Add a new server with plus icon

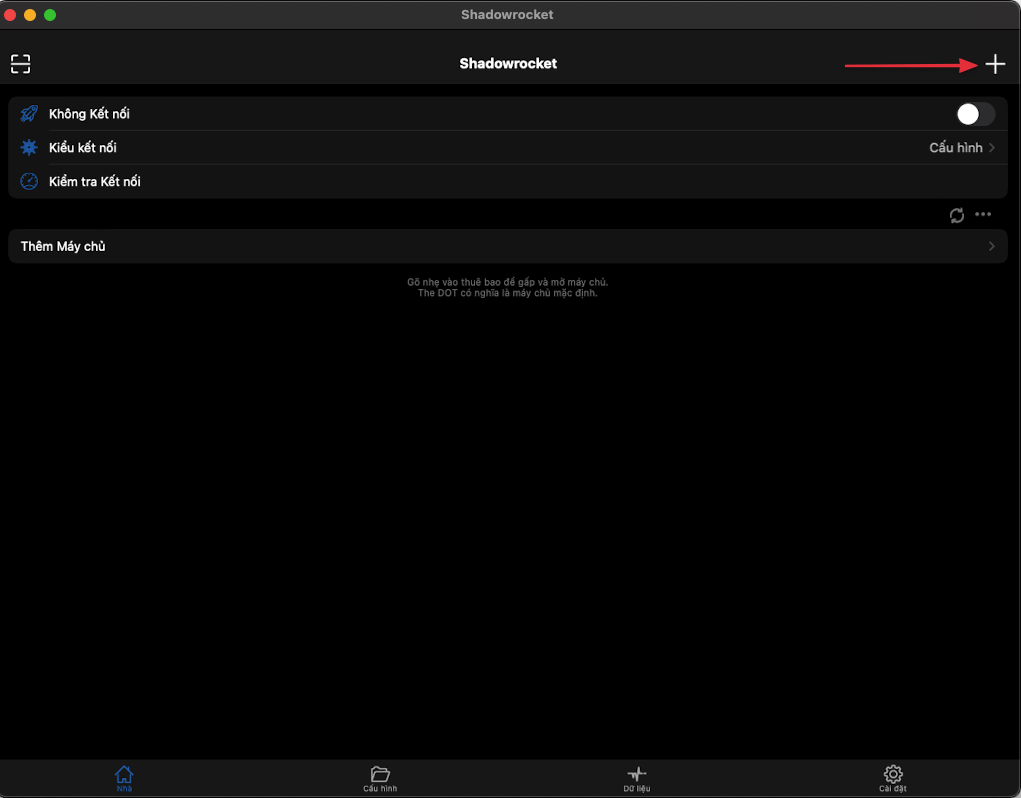tap(995, 64)
